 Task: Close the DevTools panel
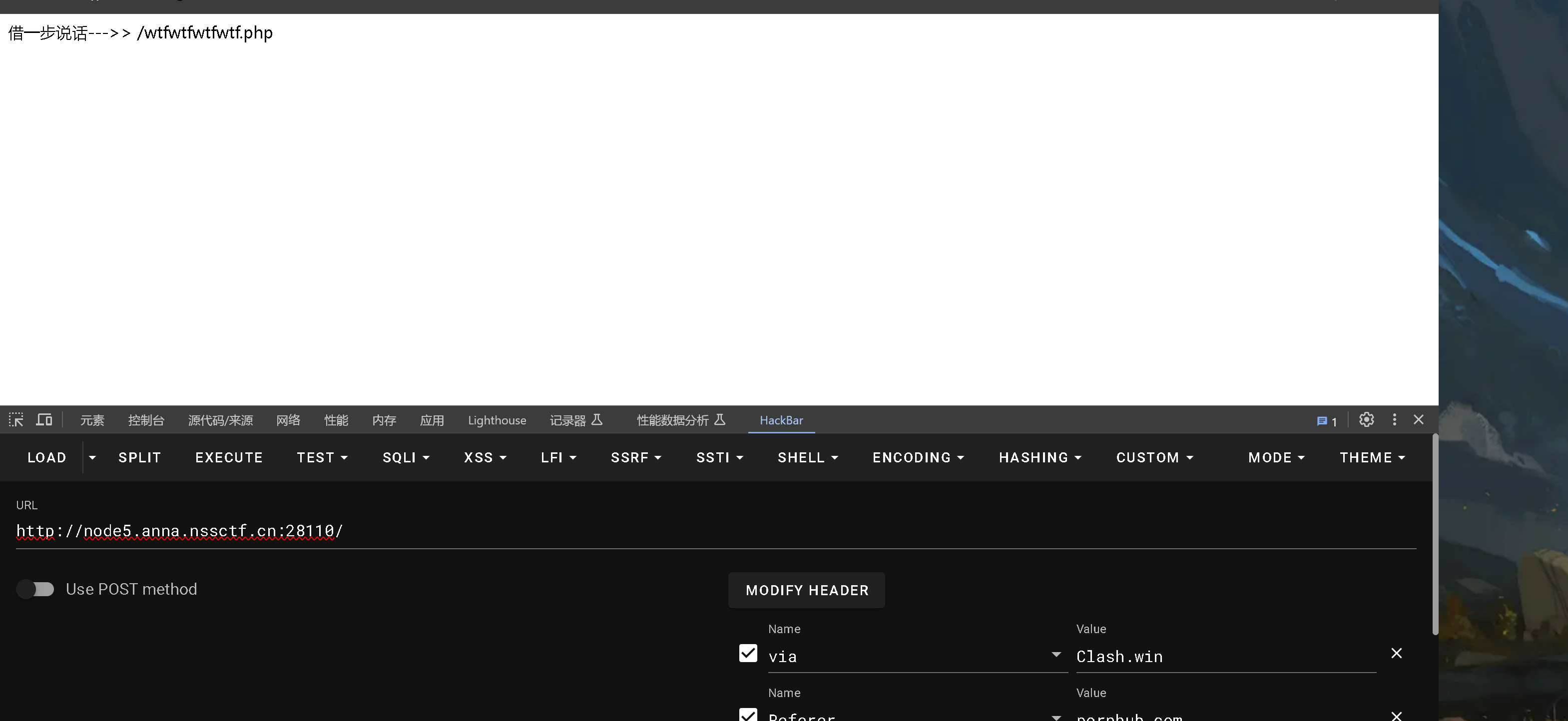pyautogui.click(x=1419, y=420)
